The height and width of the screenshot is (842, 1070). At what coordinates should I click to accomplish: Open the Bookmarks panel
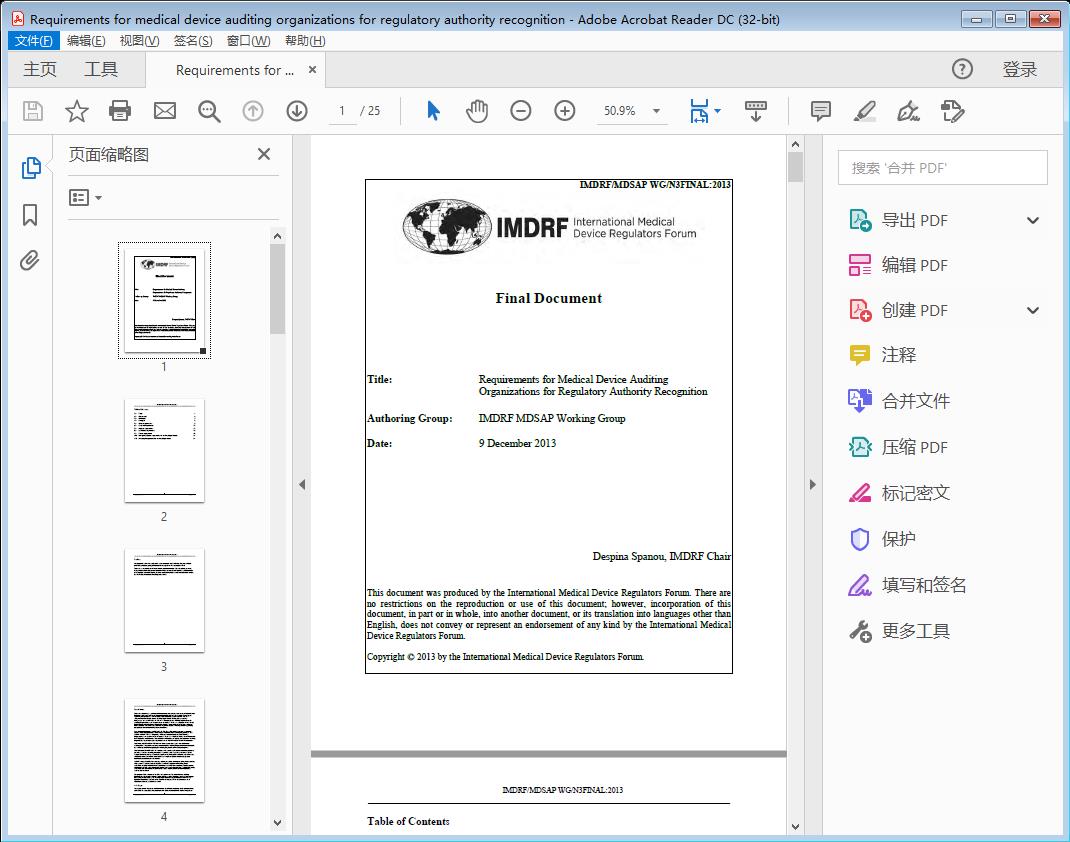pos(30,214)
